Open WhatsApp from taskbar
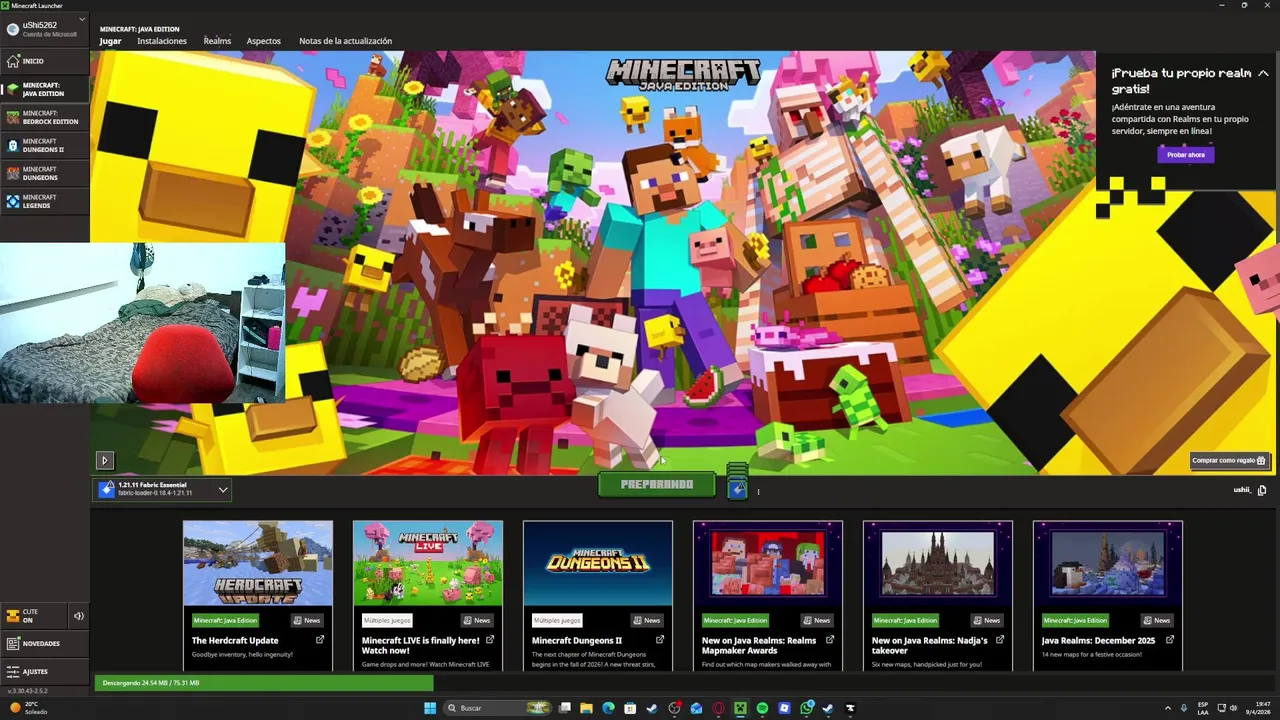 806,708
